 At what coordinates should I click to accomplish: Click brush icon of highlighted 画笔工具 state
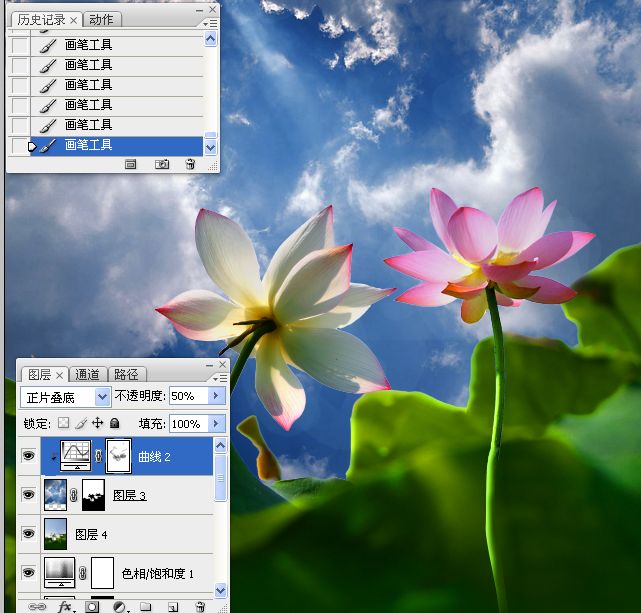(x=48, y=146)
